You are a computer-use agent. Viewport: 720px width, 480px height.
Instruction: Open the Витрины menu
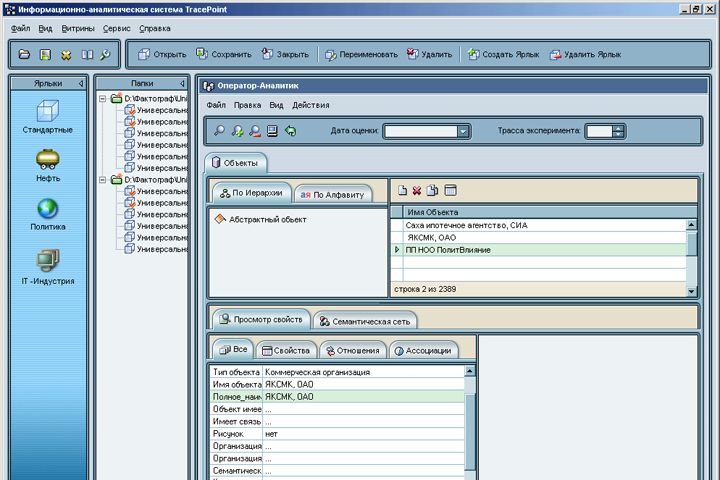pos(78,28)
